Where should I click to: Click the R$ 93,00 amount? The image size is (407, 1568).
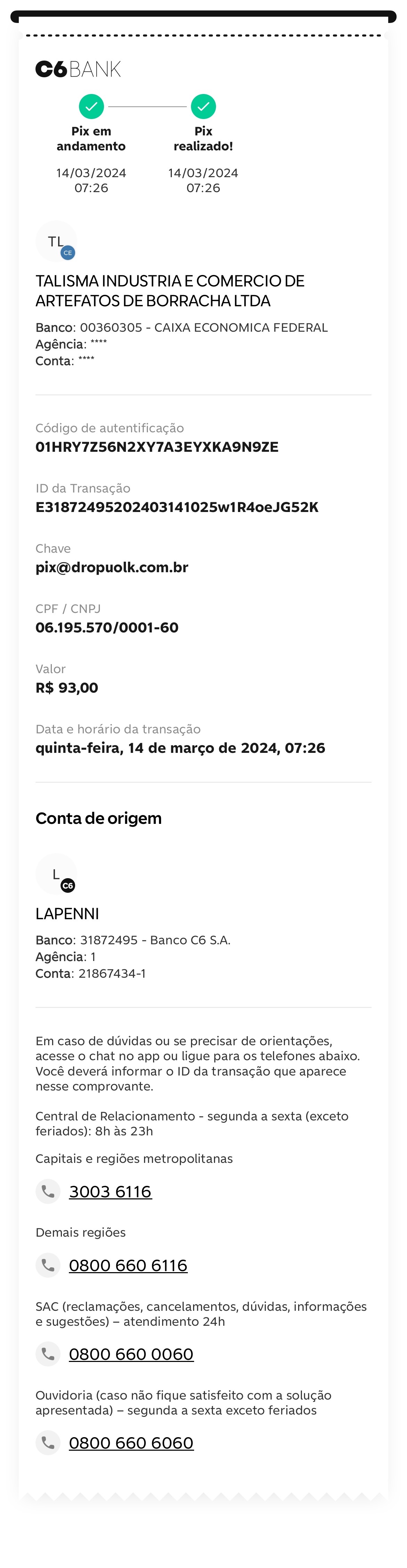click(67, 688)
